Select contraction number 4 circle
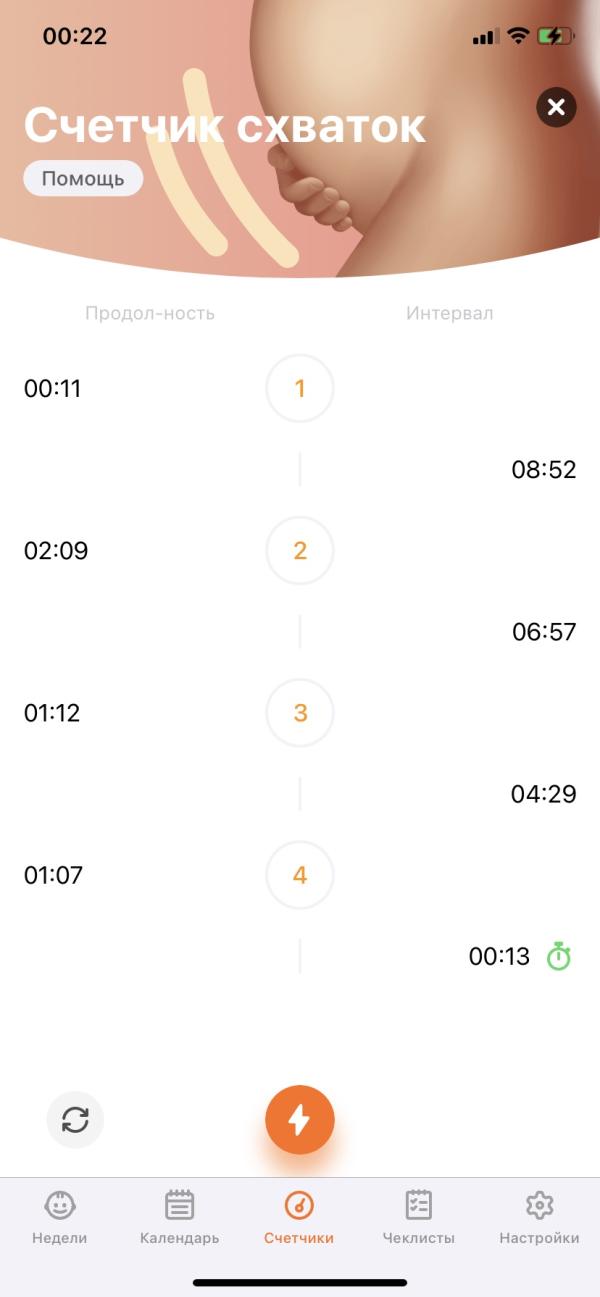The width and height of the screenshot is (600, 1297). pyautogui.click(x=300, y=875)
